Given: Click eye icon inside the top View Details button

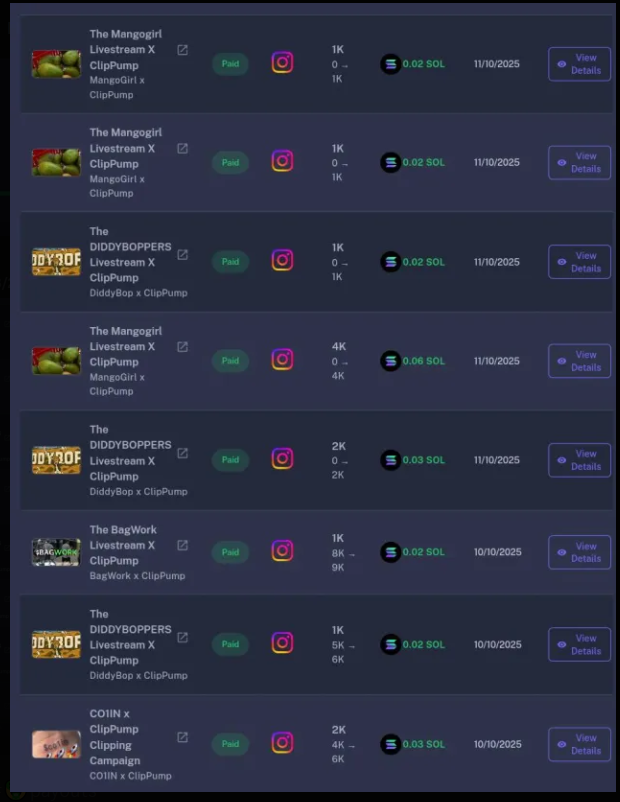Looking at the screenshot, I should pos(562,63).
